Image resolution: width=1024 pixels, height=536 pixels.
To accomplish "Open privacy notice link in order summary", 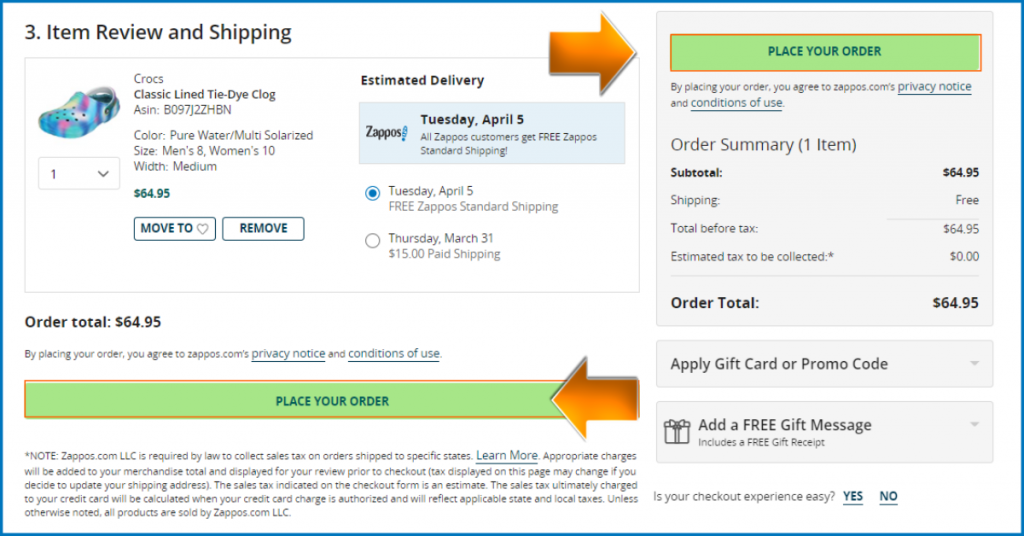I will coord(934,86).
